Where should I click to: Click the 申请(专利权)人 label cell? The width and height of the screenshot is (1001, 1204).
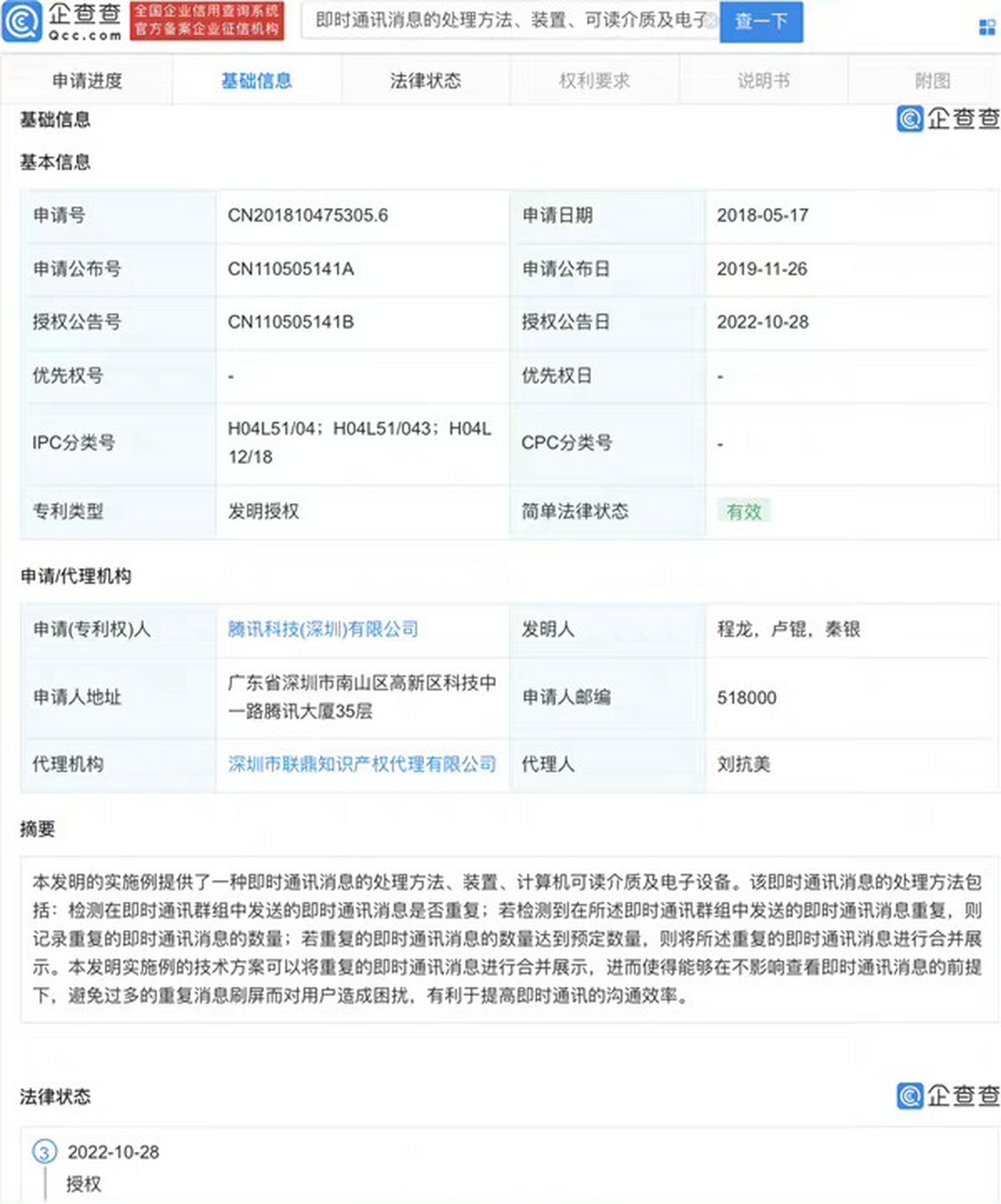tap(119, 629)
